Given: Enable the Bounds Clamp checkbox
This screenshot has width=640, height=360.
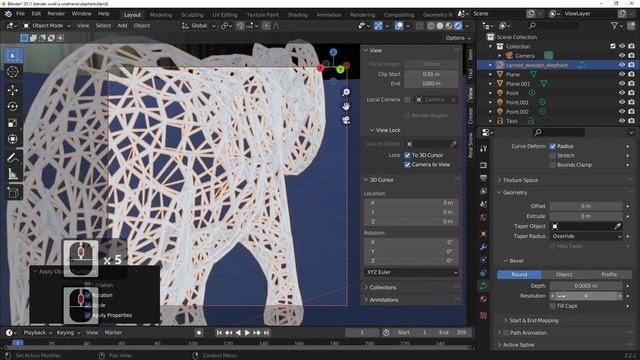Looking at the screenshot, I should pyautogui.click(x=553, y=165).
